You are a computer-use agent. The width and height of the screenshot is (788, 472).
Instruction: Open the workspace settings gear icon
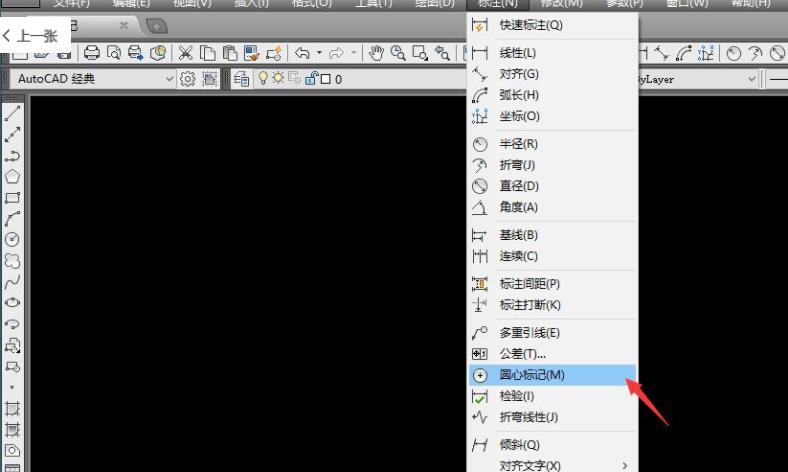[187, 79]
